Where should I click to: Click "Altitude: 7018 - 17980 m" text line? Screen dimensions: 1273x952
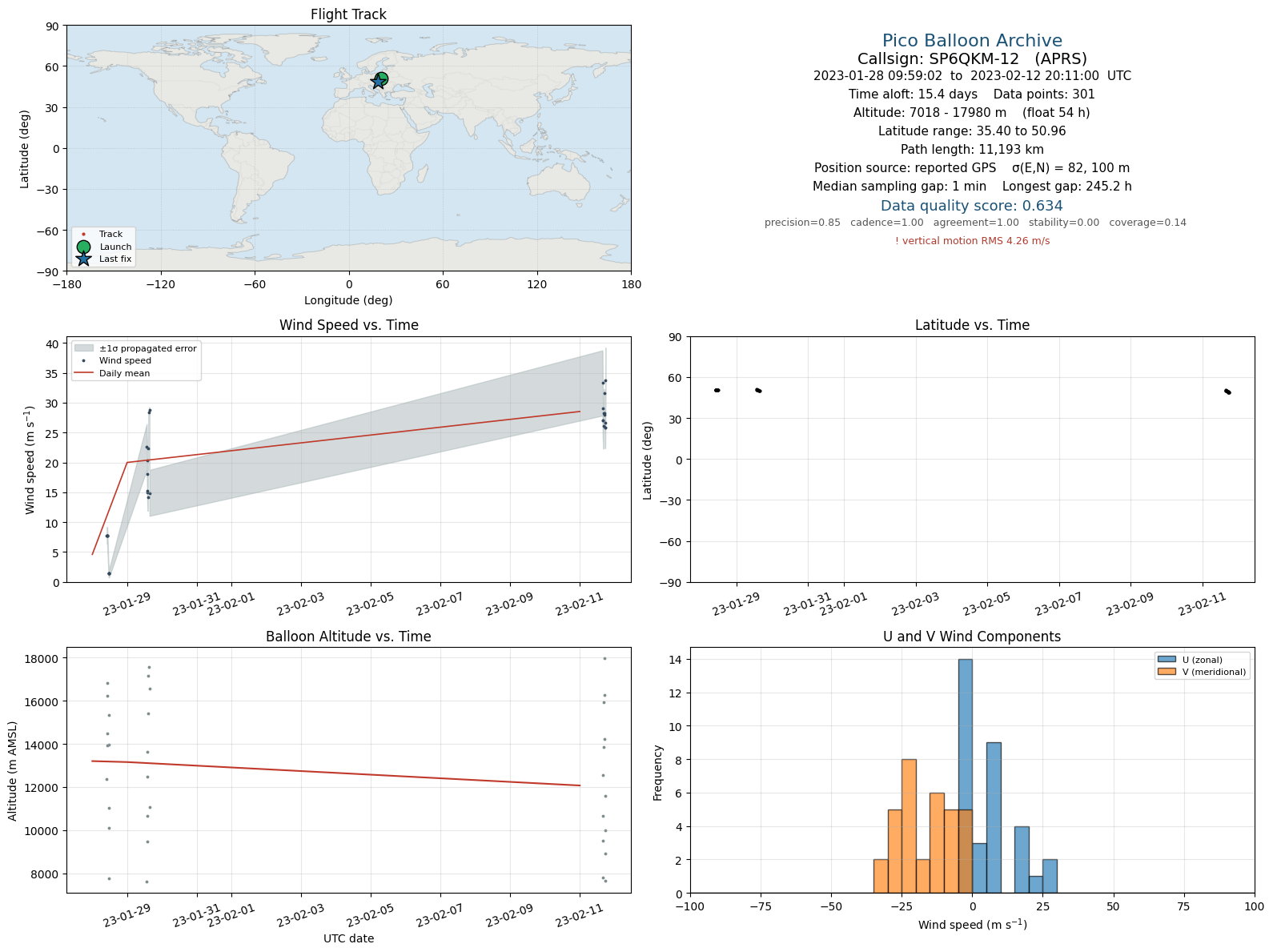[x=972, y=113]
